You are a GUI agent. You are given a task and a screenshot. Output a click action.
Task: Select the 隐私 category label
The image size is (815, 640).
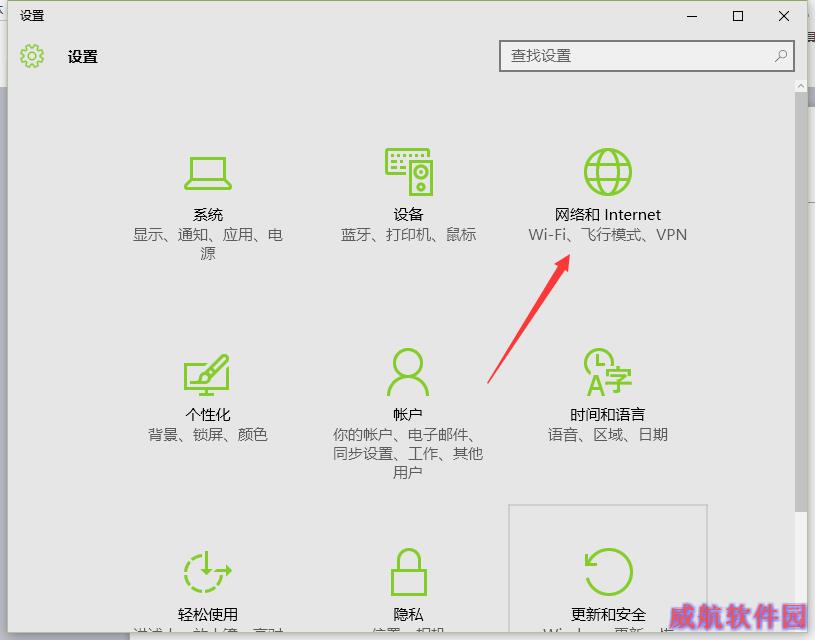(409, 615)
